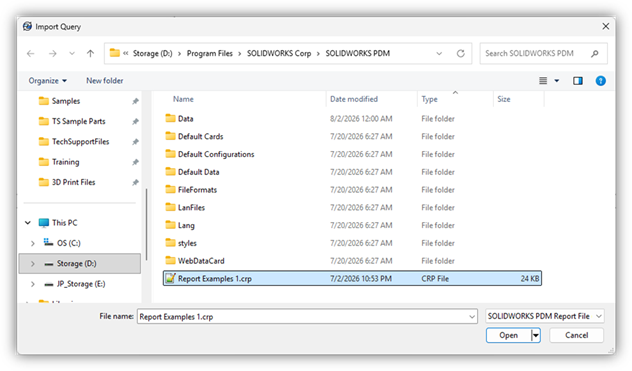Go back using the Back arrow

31,53
